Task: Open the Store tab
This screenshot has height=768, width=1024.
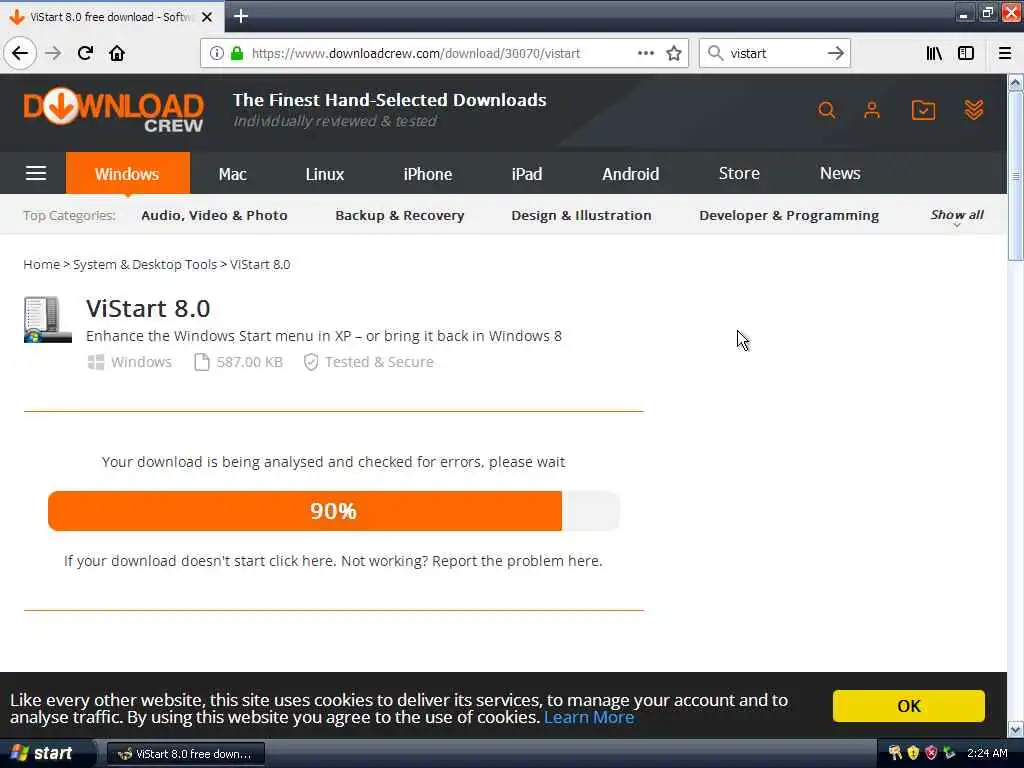Action: pos(739,173)
